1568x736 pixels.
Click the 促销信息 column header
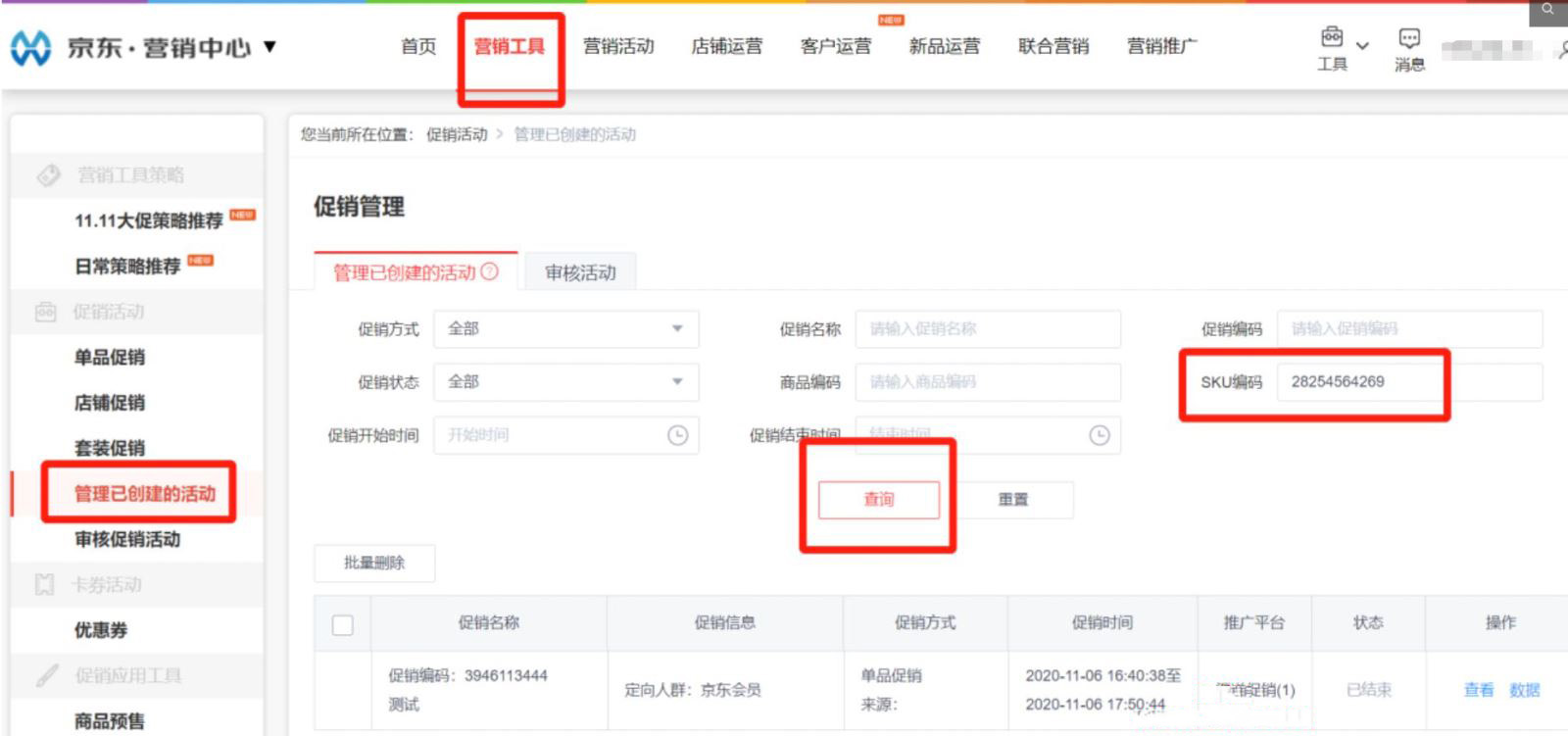(x=725, y=622)
